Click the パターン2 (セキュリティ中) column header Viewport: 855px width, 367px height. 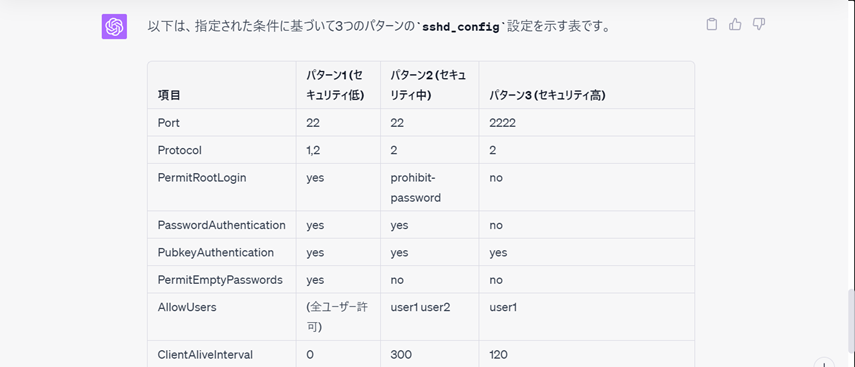[428, 85]
